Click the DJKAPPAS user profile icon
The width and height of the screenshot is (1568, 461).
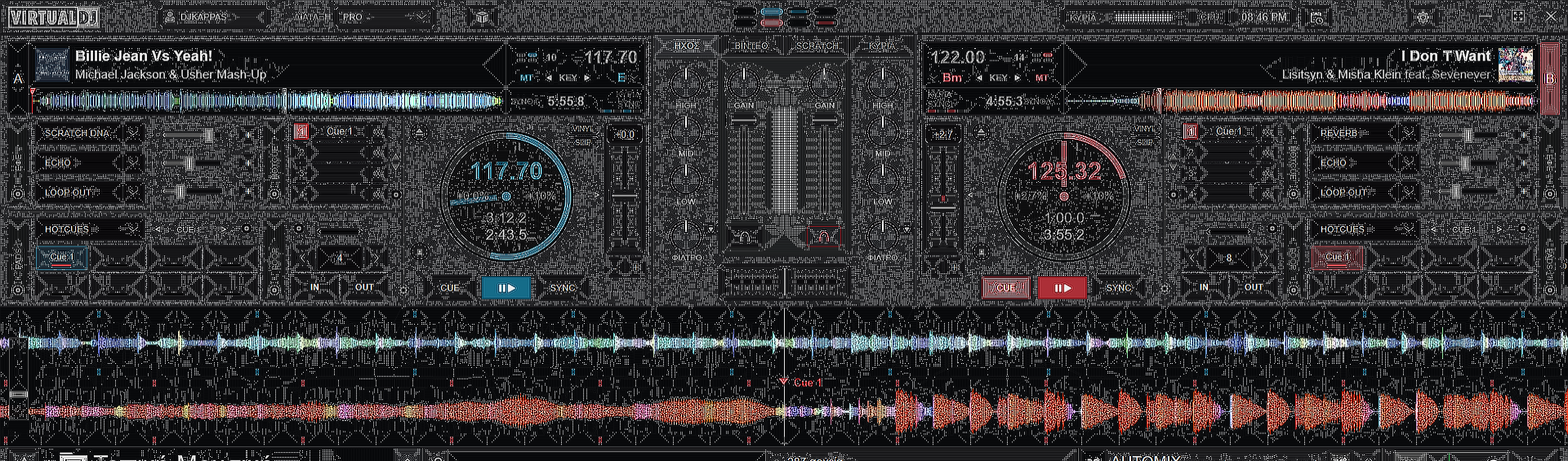[x=170, y=17]
